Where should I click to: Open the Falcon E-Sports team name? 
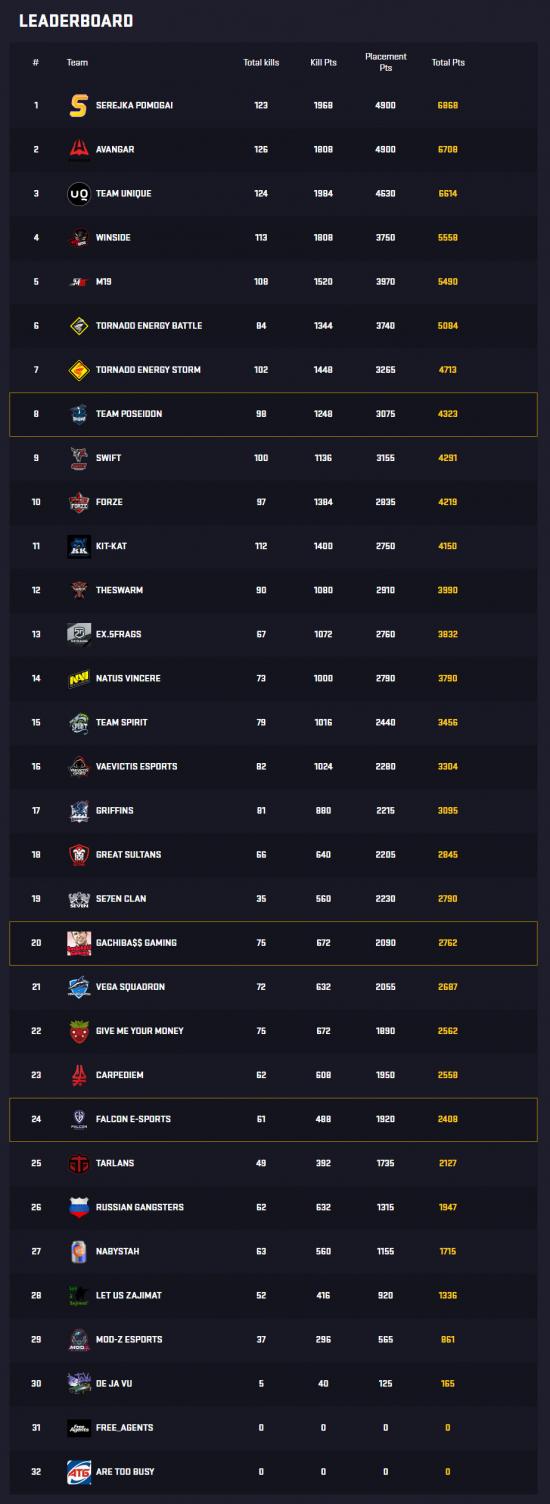tap(133, 1119)
